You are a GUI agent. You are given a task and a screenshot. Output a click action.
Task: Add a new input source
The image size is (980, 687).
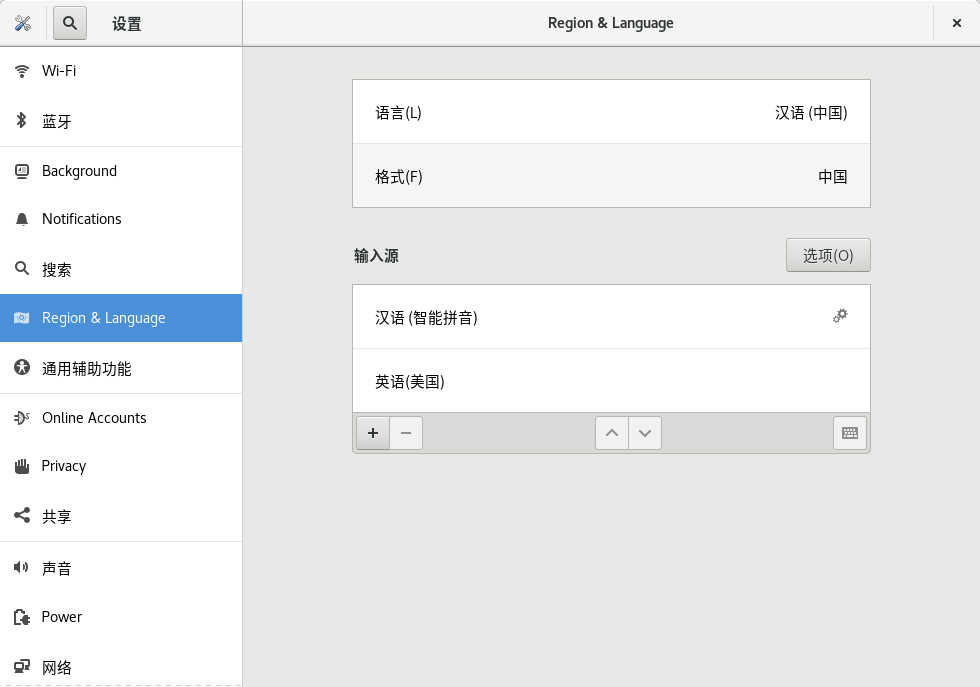pos(373,433)
